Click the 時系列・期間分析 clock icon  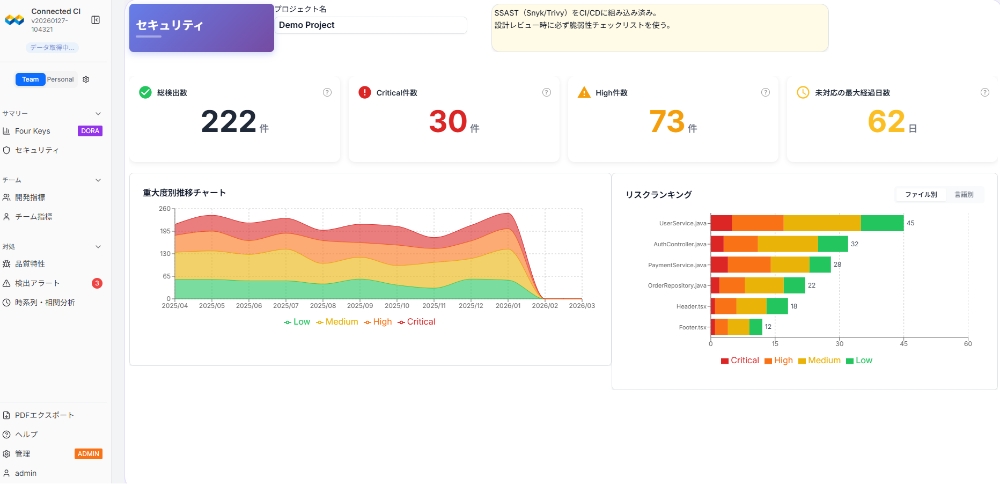point(6,302)
